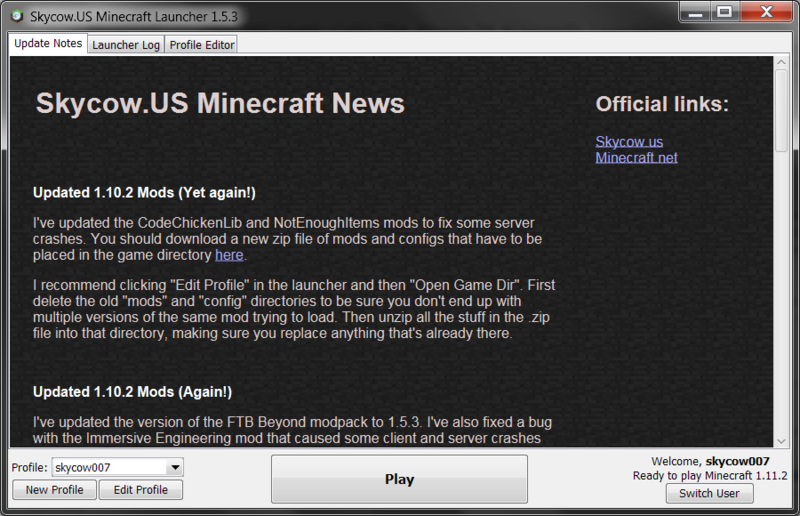Image resolution: width=800 pixels, height=516 pixels.
Task: Click the launcher icon in title bar
Action: point(17,16)
